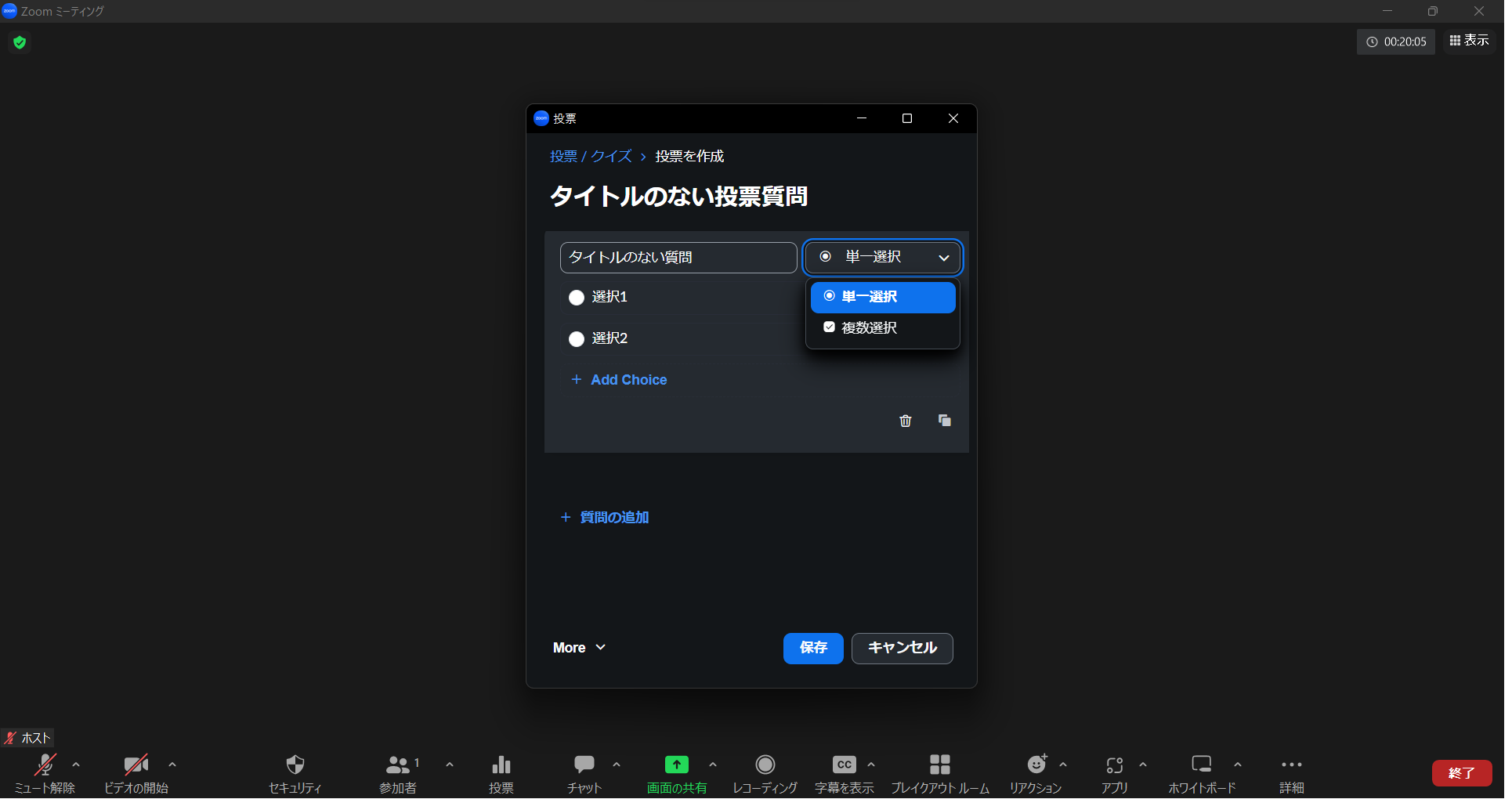Choose 複数選択 from the dropdown list
1512x799 pixels.
coord(869,328)
